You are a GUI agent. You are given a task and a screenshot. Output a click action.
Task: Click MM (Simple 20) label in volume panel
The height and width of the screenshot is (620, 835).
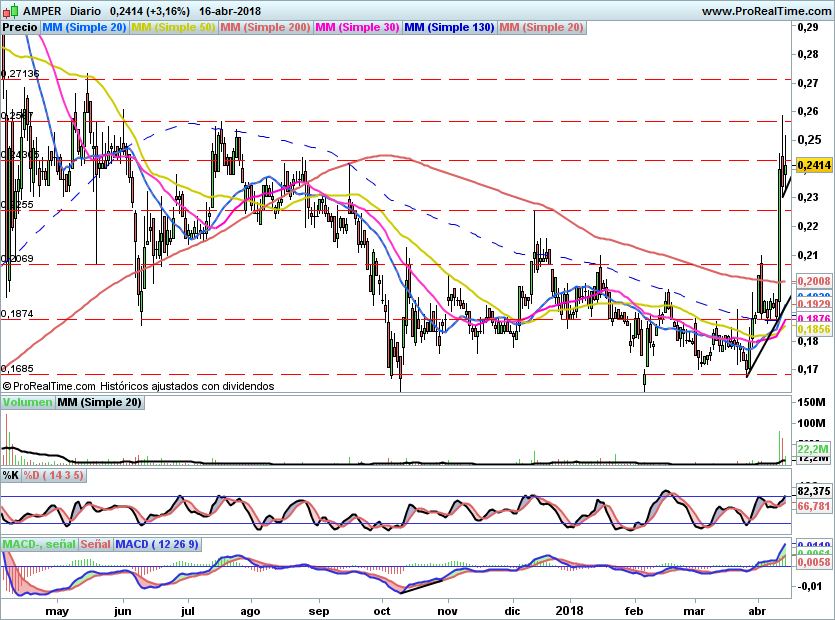tap(99, 402)
